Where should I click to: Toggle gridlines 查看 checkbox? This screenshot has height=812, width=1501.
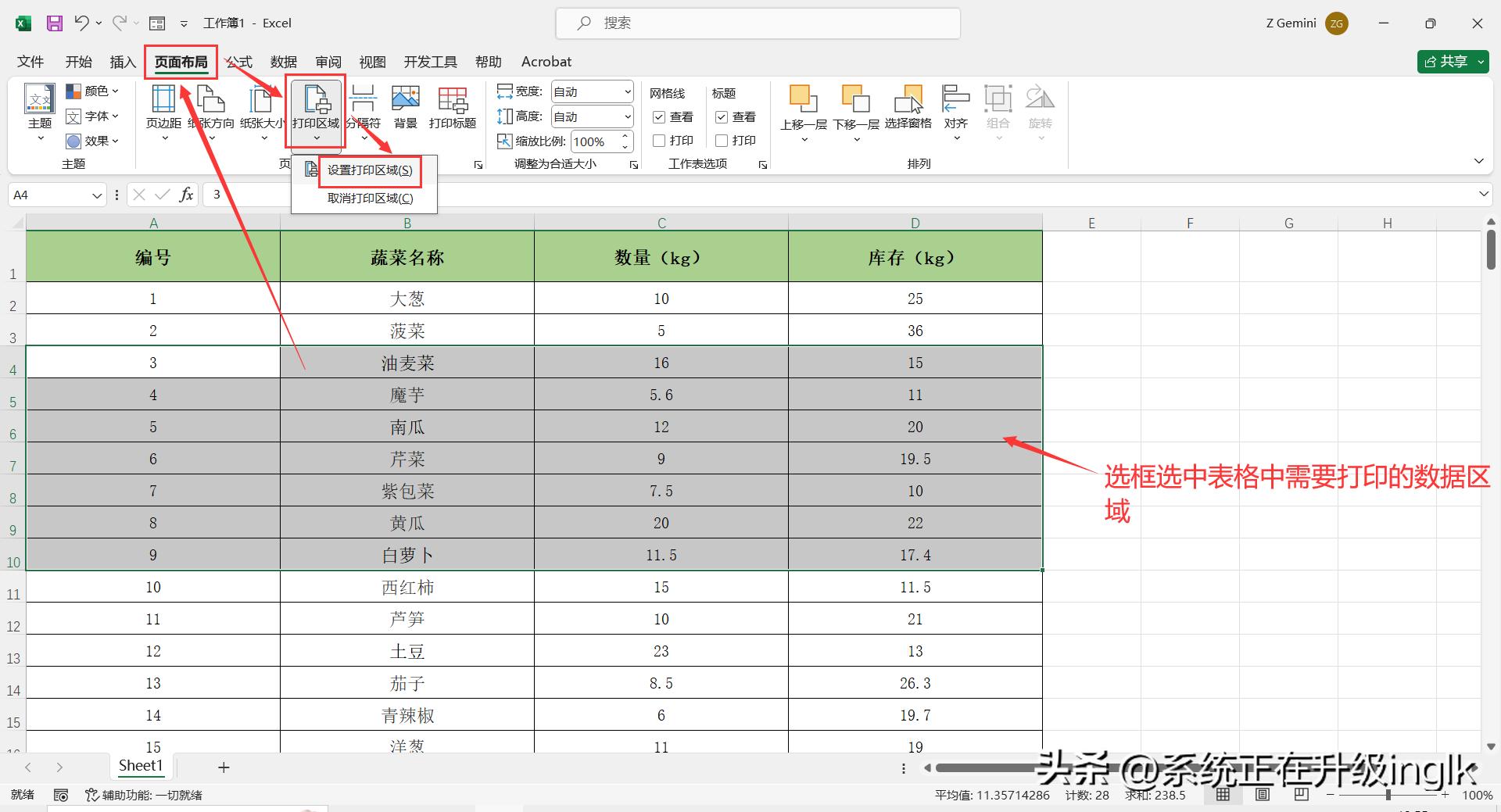(x=659, y=117)
